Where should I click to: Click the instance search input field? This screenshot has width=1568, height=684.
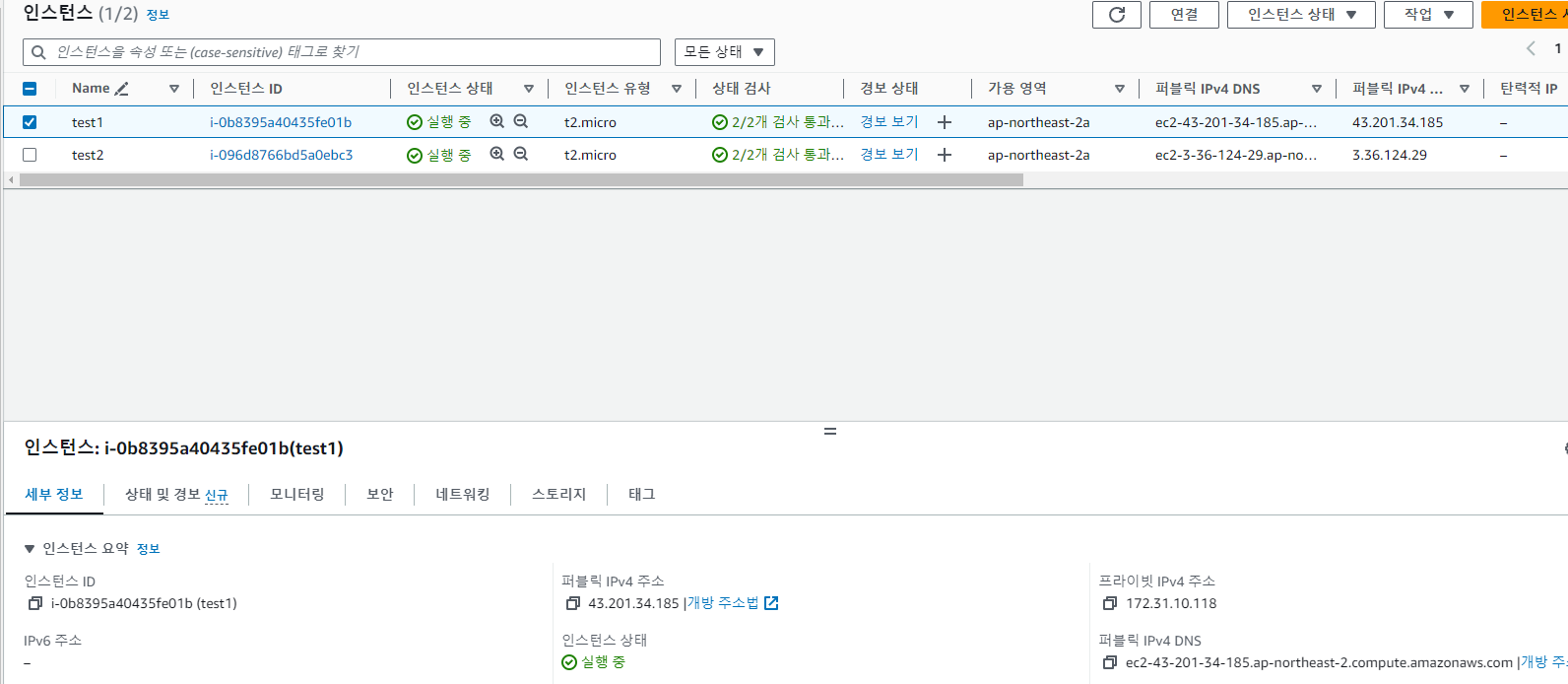[342, 52]
